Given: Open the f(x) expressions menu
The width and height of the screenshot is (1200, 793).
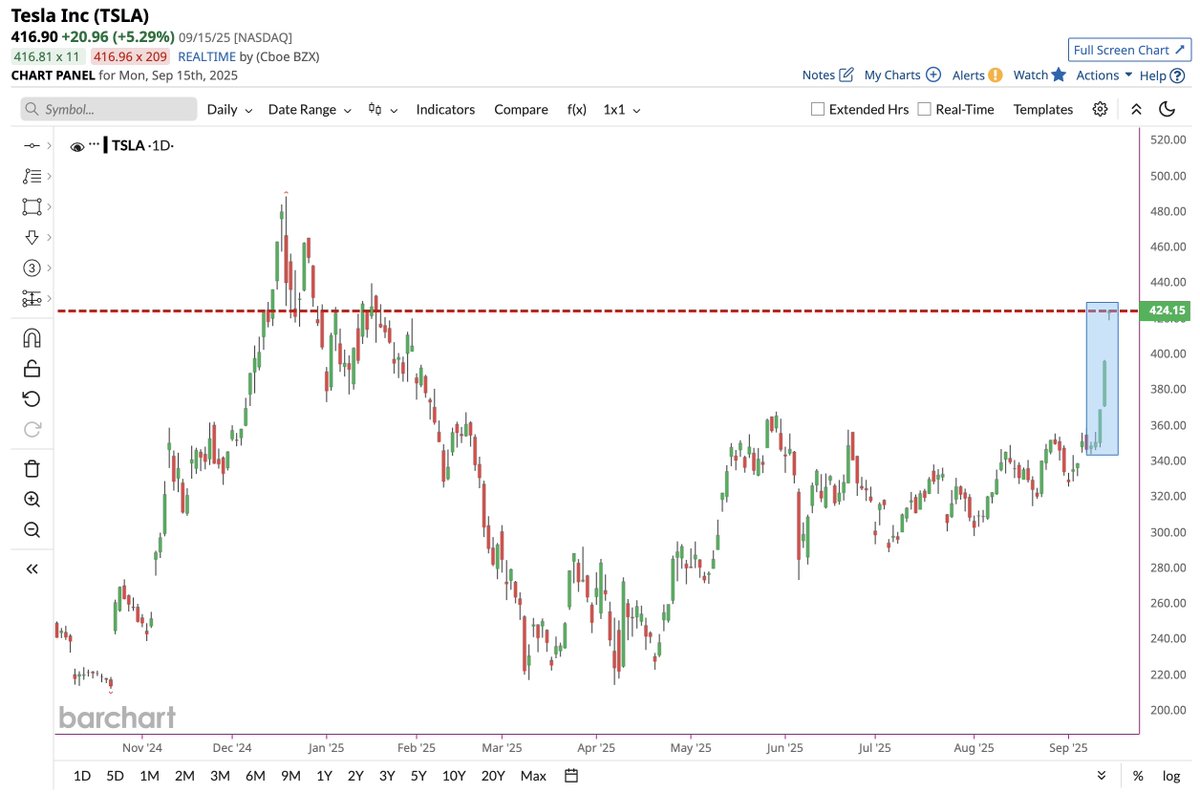Looking at the screenshot, I should pos(577,109).
